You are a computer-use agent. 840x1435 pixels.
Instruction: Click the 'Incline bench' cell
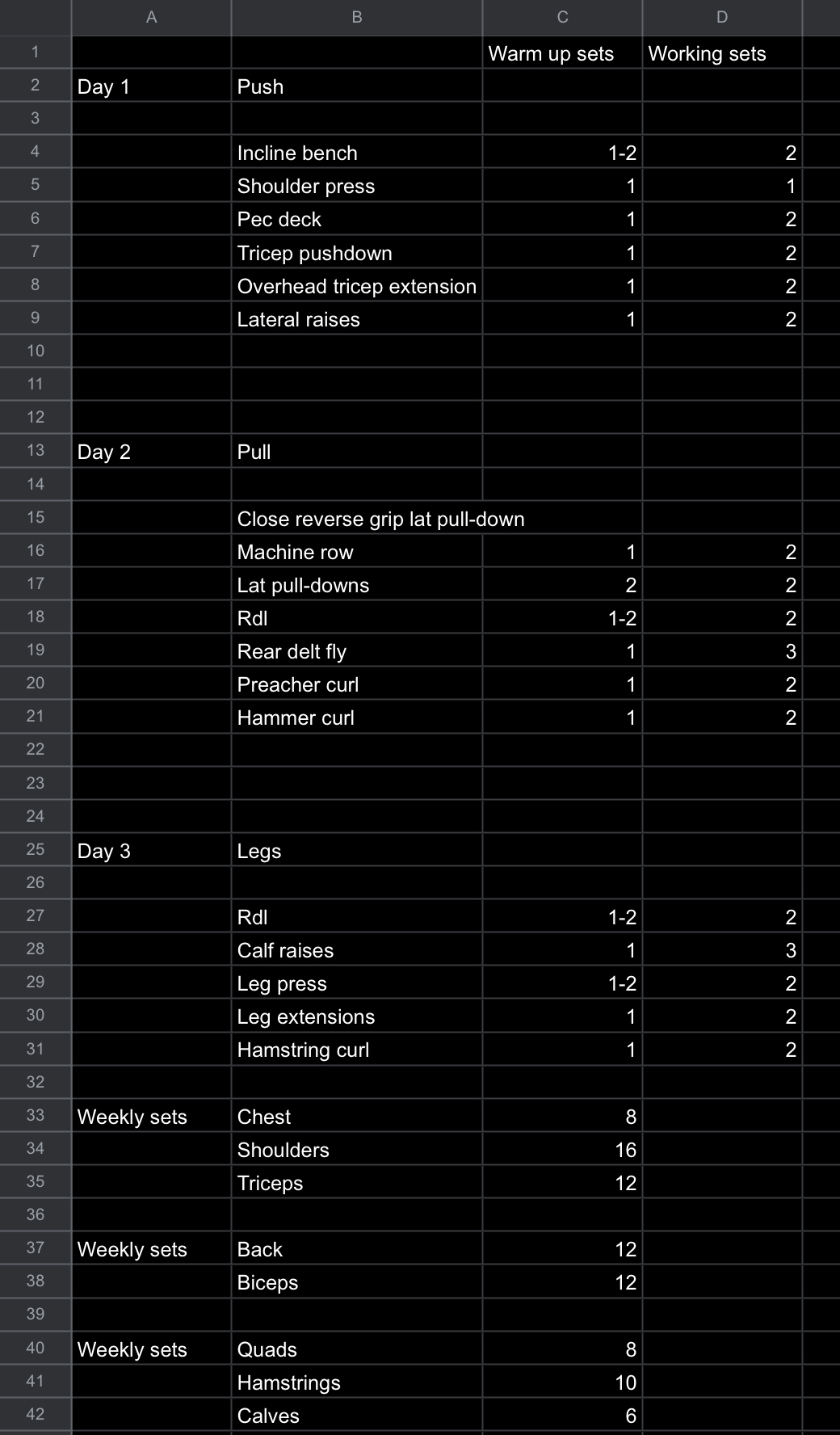[x=356, y=153]
